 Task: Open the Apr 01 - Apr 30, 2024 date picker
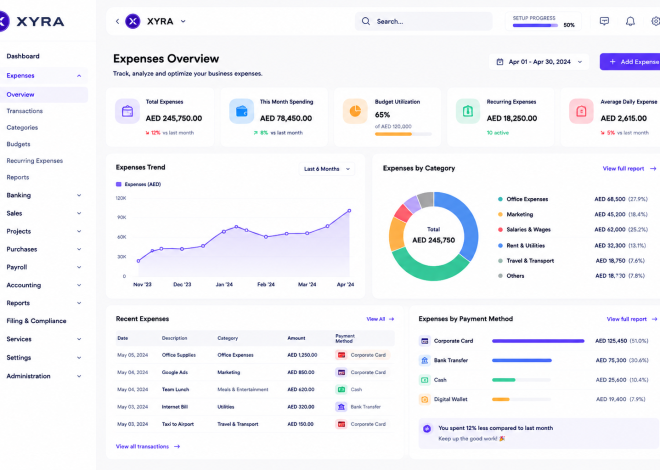(539, 62)
